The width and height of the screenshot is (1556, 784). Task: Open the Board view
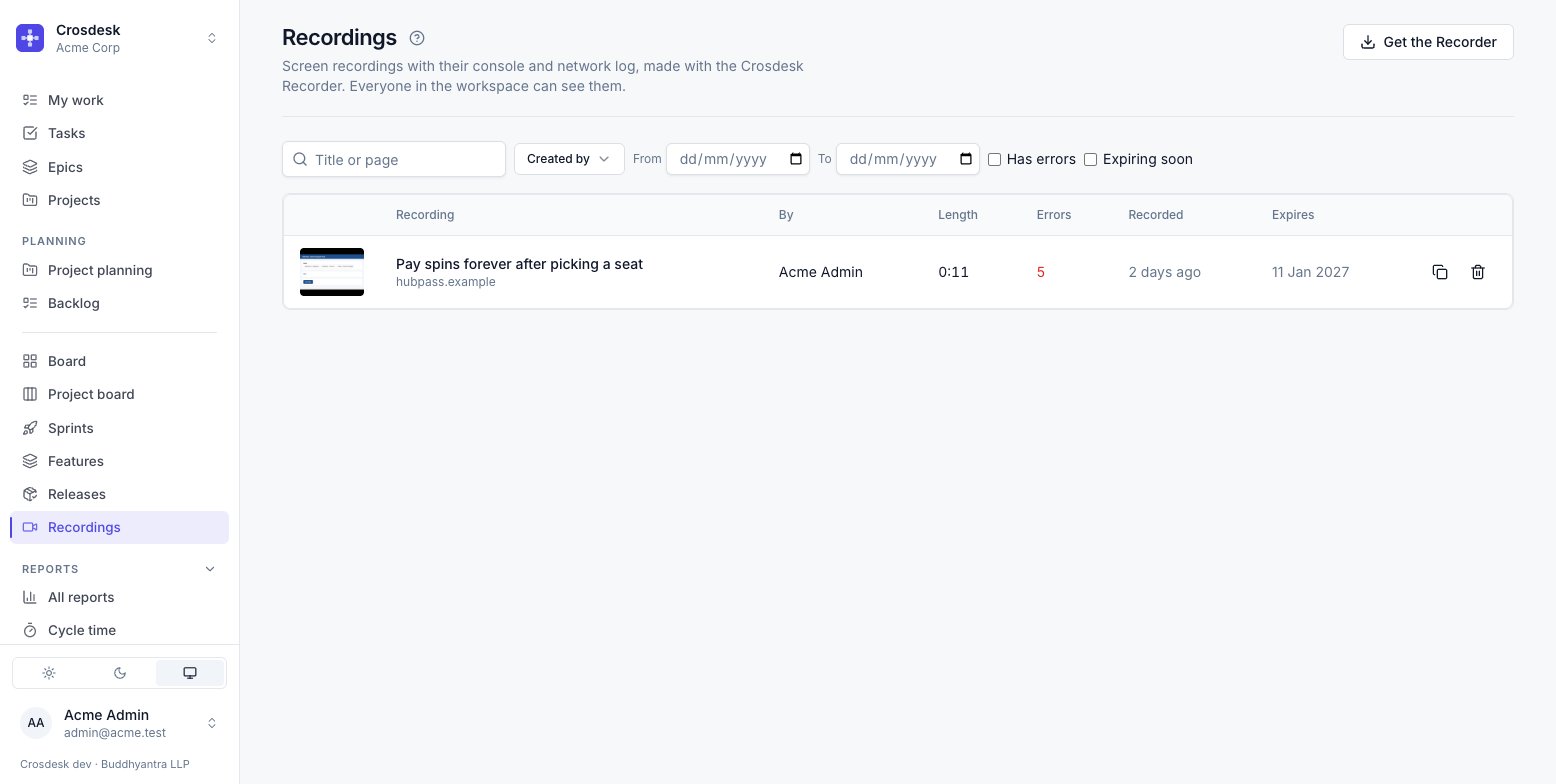[120, 361]
